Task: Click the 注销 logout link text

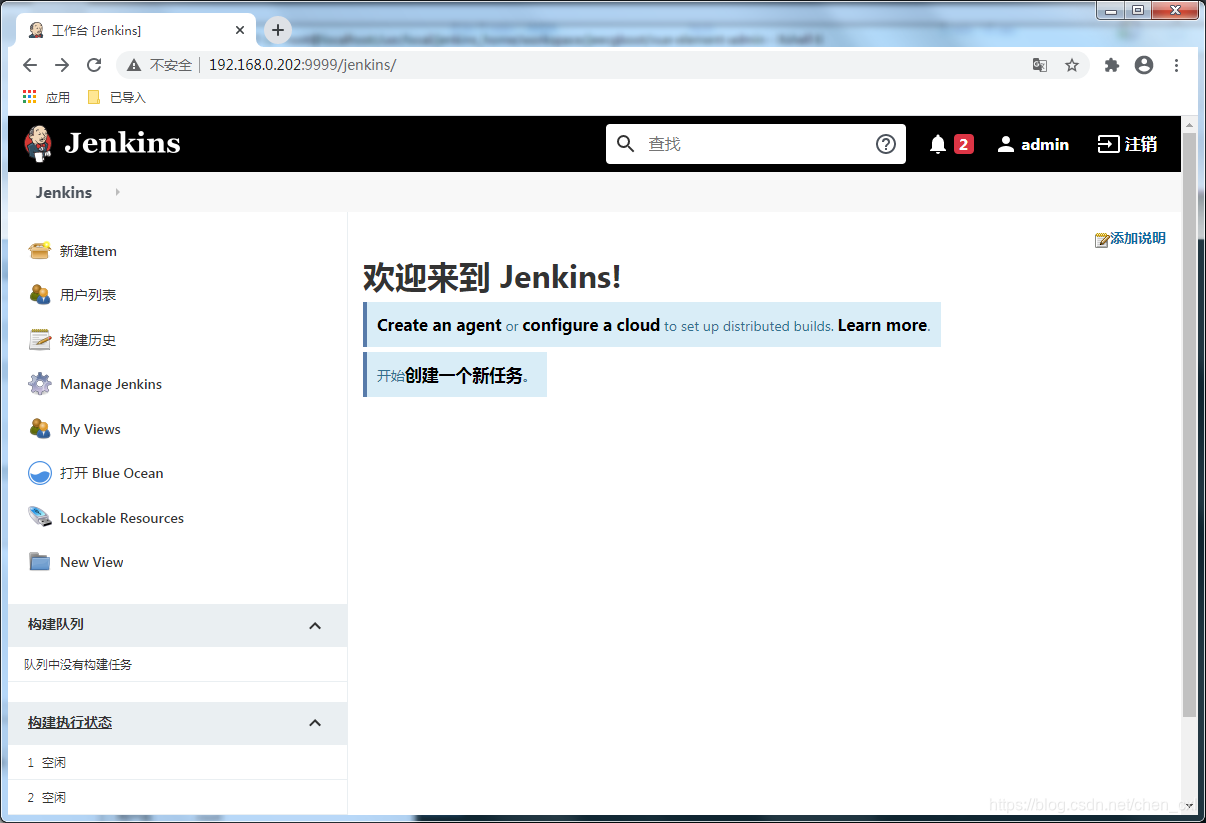Action: pos(1141,144)
